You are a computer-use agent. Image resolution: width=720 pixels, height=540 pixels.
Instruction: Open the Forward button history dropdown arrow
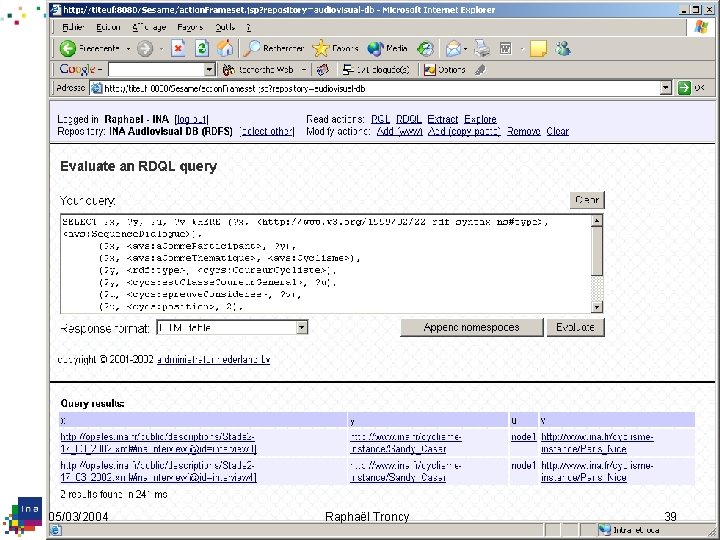pos(161,49)
